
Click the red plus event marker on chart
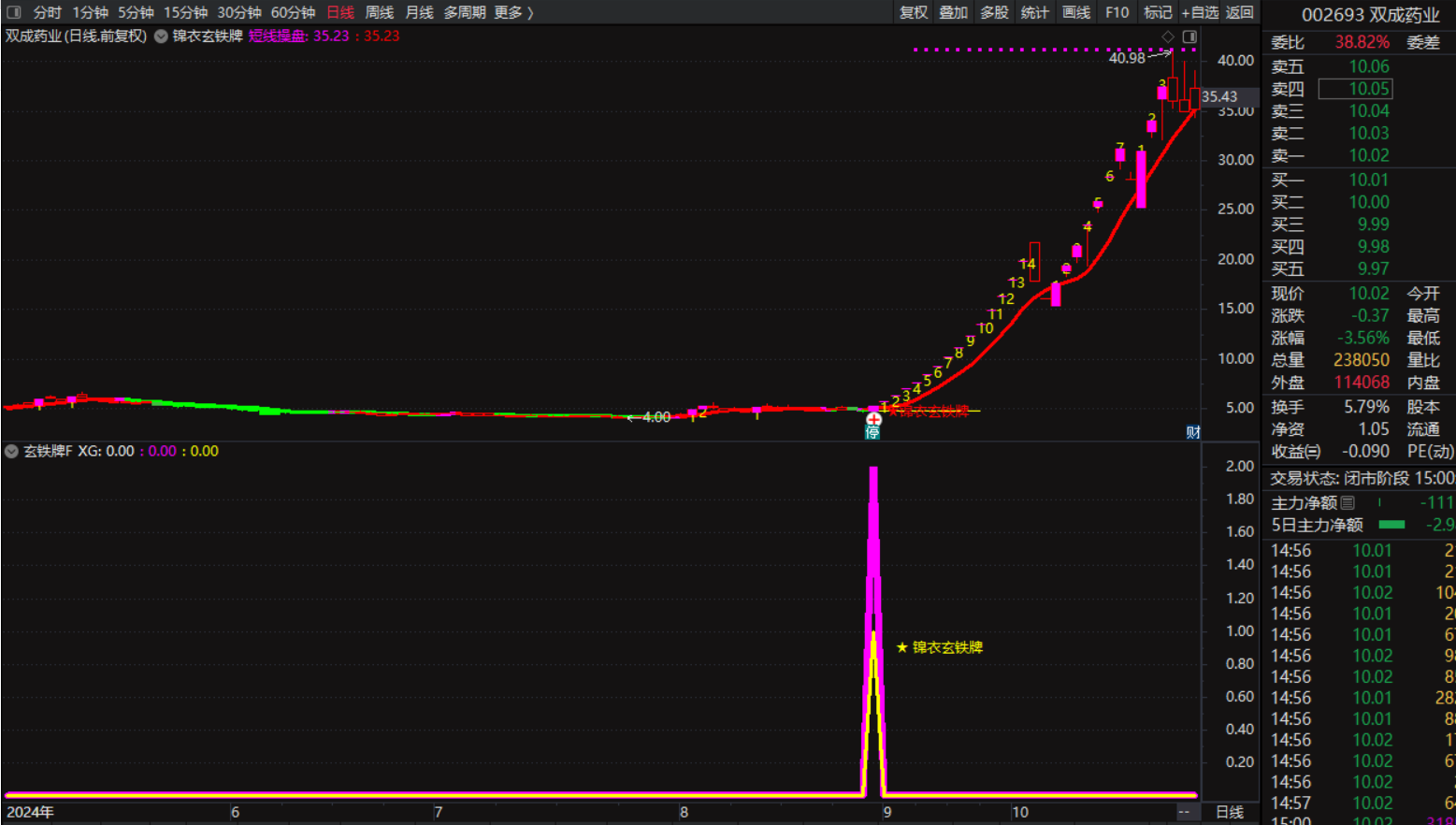pyautogui.click(x=873, y=418)
